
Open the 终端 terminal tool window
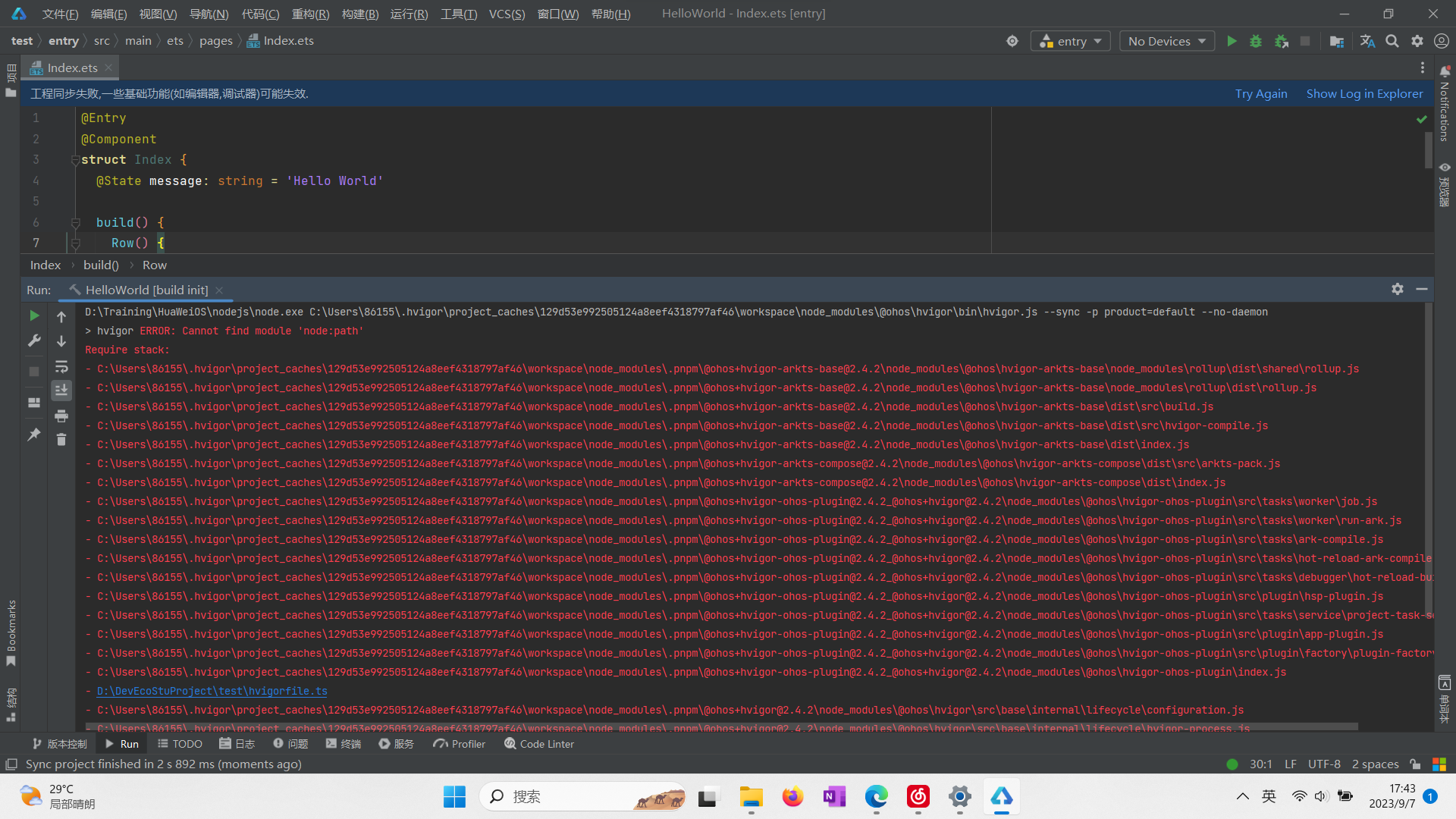coord(344,744)
